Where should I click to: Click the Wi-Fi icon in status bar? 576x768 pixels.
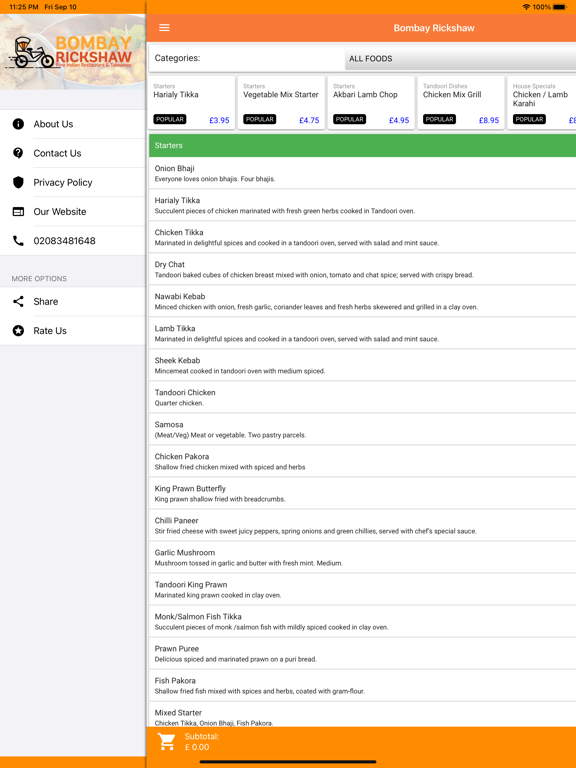pos(527,7)
